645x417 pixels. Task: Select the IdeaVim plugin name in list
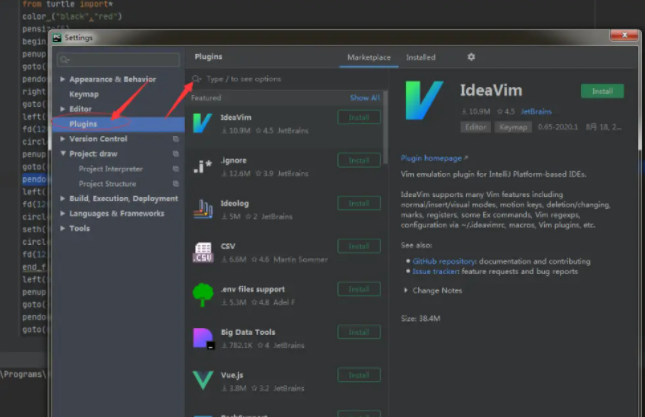pyautogui.click(x=236, y=118)
